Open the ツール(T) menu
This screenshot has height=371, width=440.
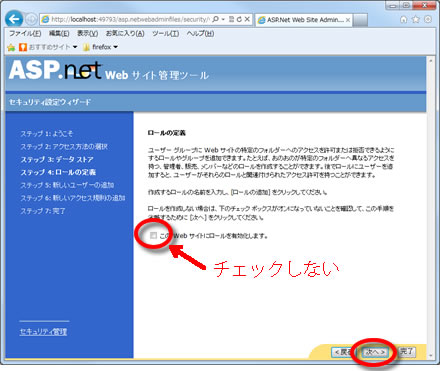pyautogui.click(x=165, y=33)
